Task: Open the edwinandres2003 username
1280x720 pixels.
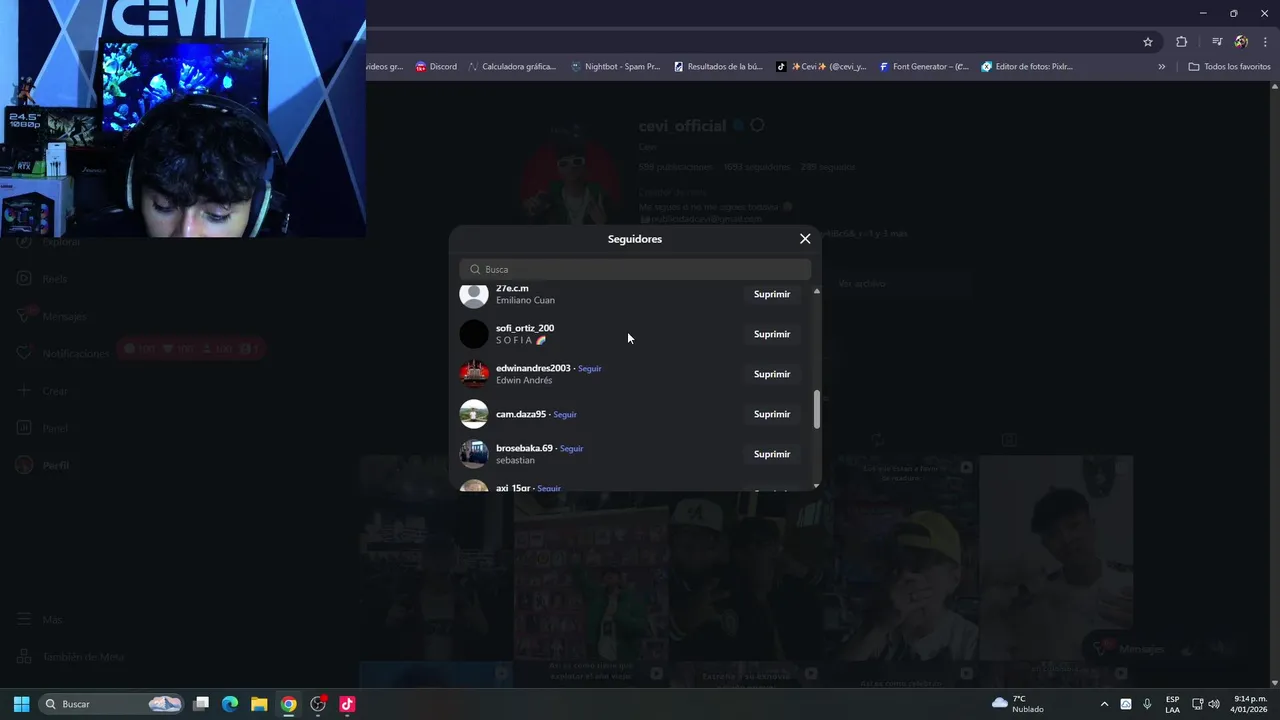Action: pos(533,368)
